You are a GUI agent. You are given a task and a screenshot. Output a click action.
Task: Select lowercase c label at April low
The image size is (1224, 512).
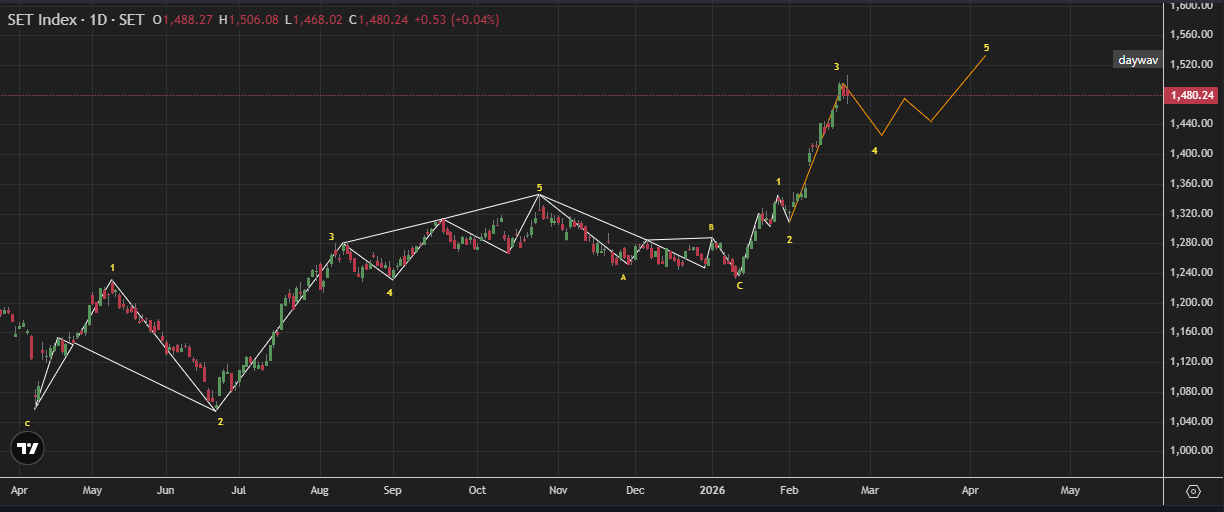point(27,423)
